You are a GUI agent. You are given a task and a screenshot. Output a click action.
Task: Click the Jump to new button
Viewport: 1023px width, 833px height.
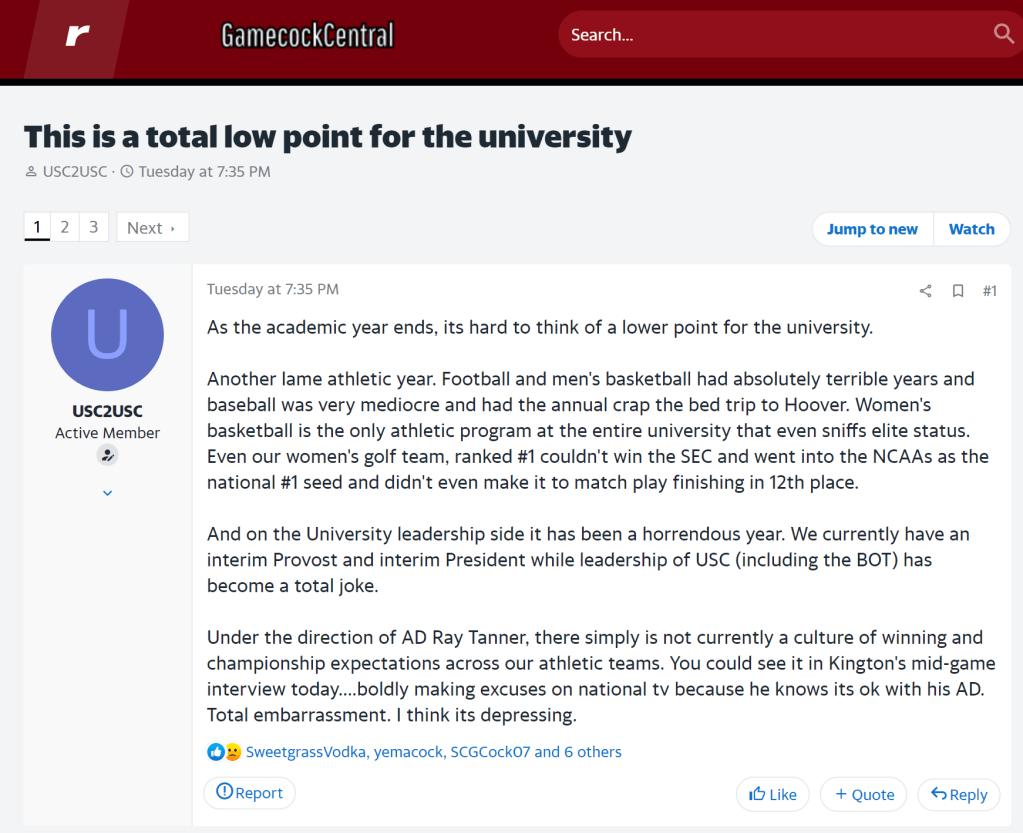[x=872, y=229]
